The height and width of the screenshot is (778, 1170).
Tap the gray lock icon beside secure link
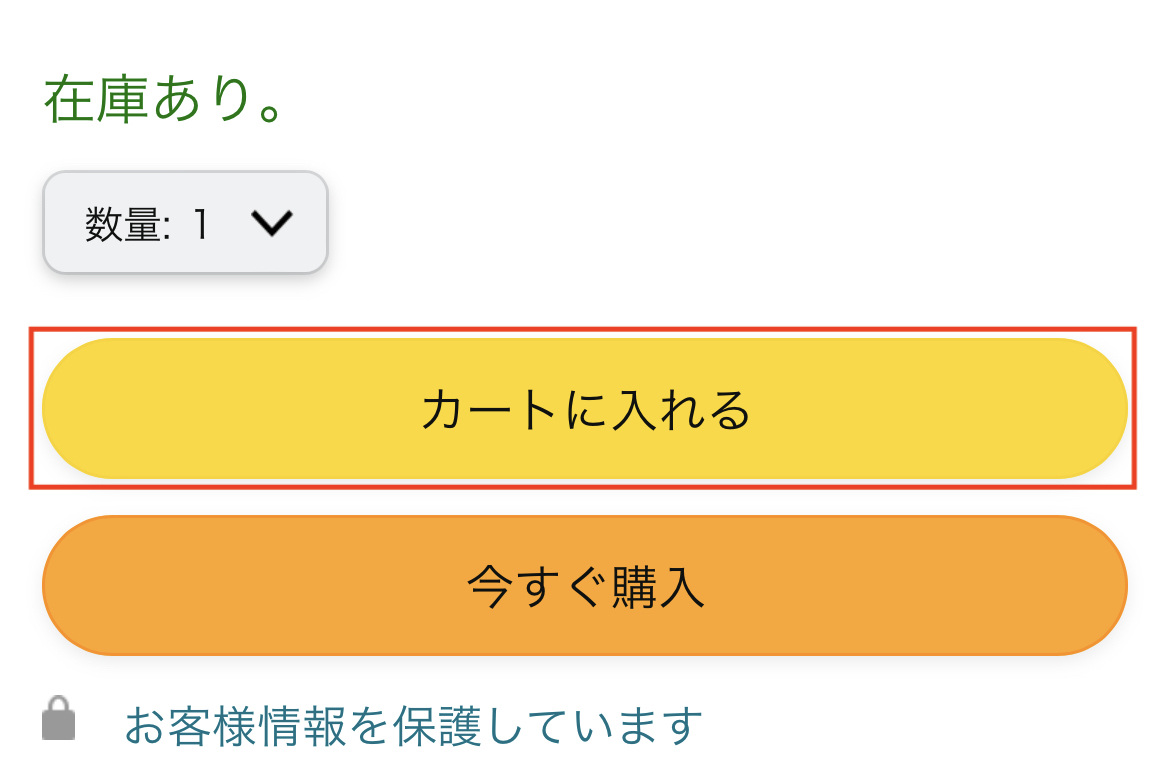[x=59, y=720]
